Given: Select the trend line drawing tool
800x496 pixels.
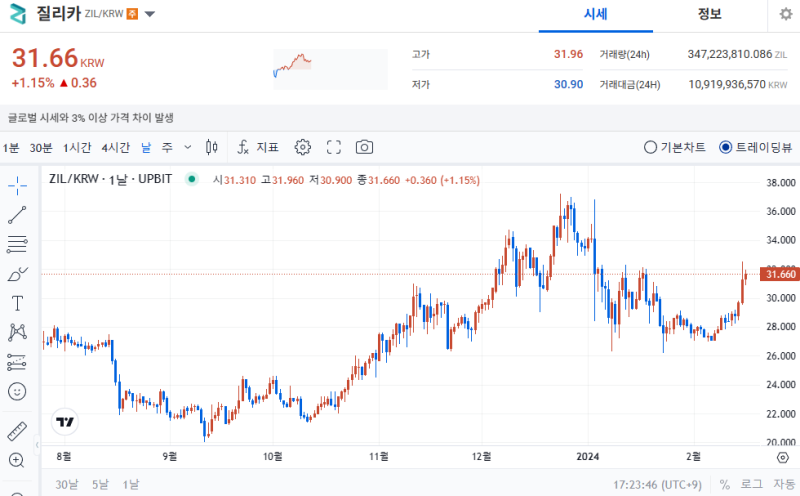Looking at the screenshot, I should (17, 215).
